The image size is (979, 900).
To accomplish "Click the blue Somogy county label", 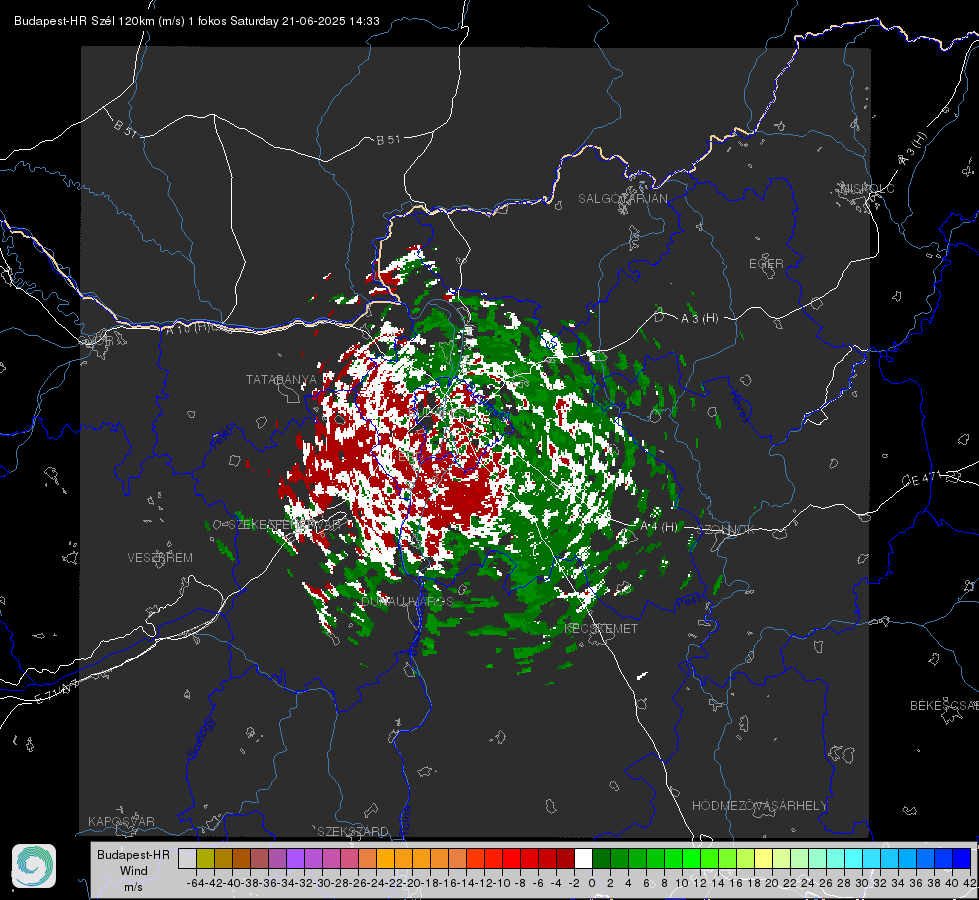I will click(x=200, y=738).
